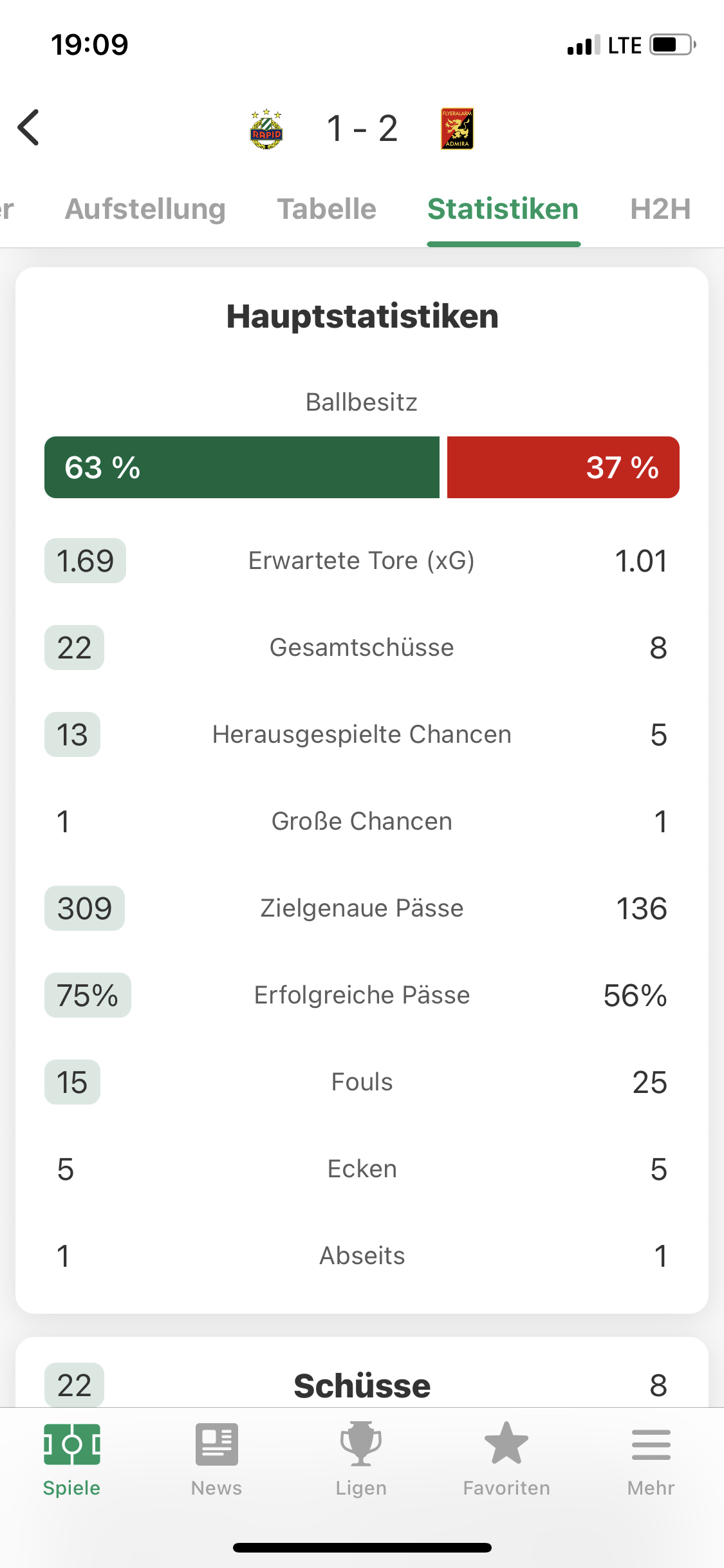Viewport: 724px width, 1568px height.
Task: Open Admira team crest
Action: coord(458,129)
